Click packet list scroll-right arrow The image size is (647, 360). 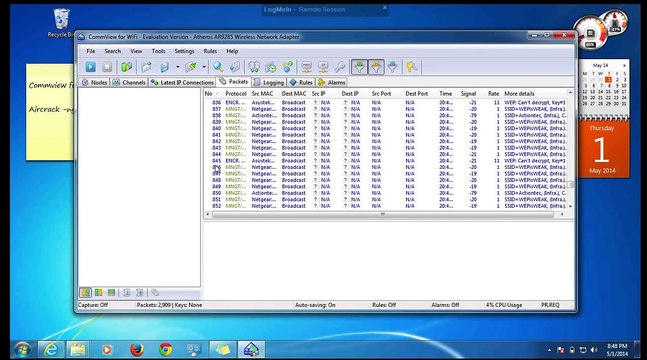pyautogui.click(x=562, y=214)
